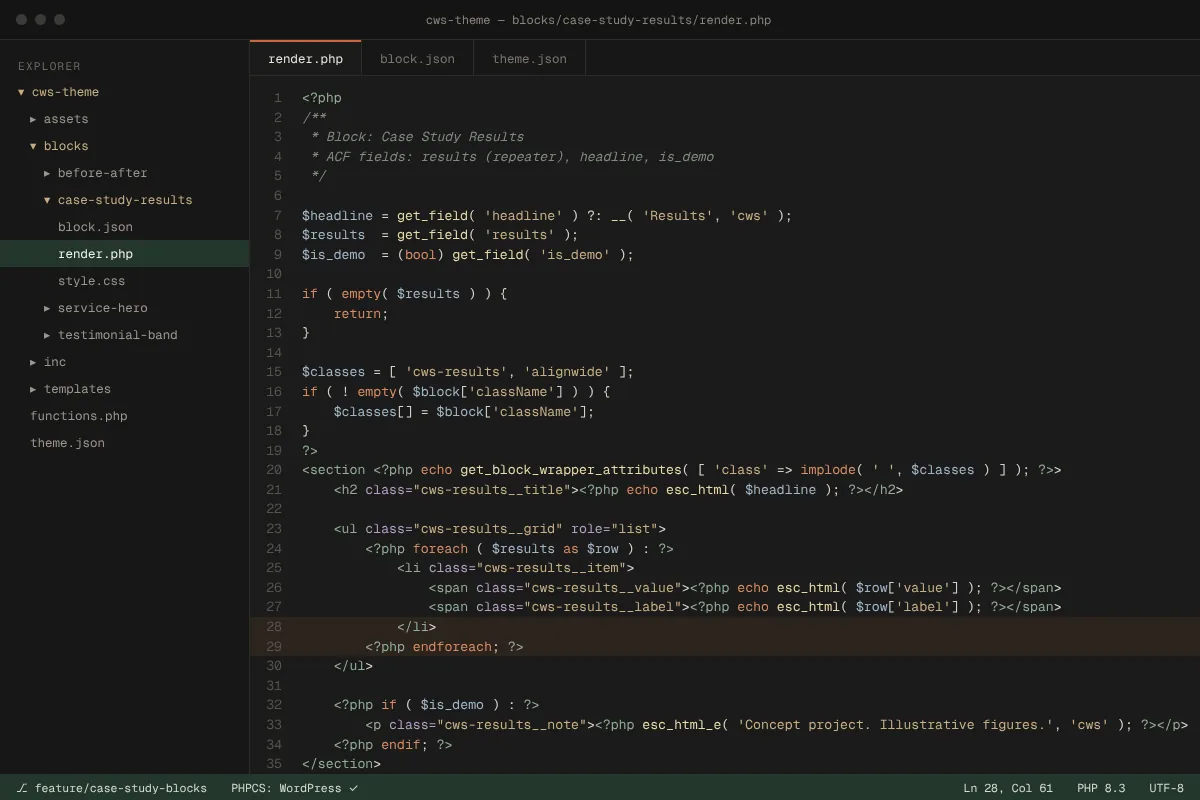Image resolution: width=1200 pixels, height=800 pixels.
Task: Expand the assets folder arrow
Action: tap(33, 119)
